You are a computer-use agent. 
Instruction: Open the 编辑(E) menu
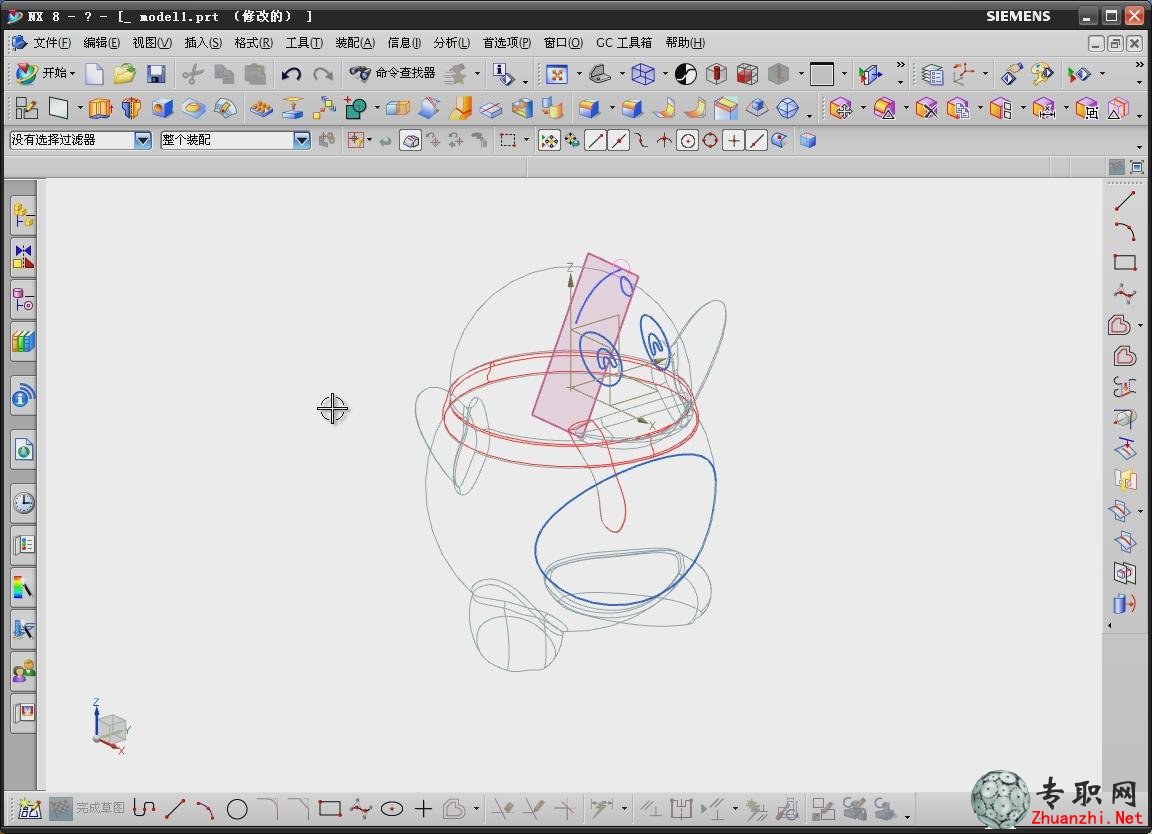tap(101, 43)
